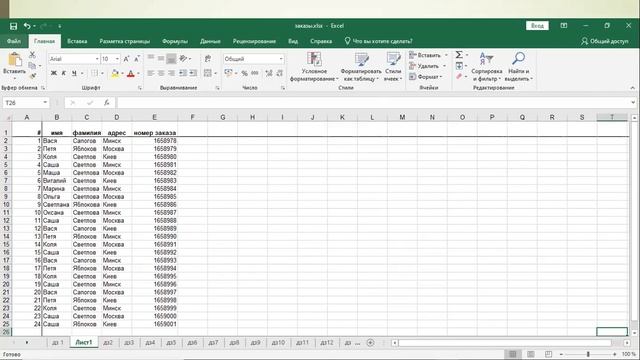Screen dimensions: 640x360
Task: Click the Increase Indent icon
Action: point(193,73)
